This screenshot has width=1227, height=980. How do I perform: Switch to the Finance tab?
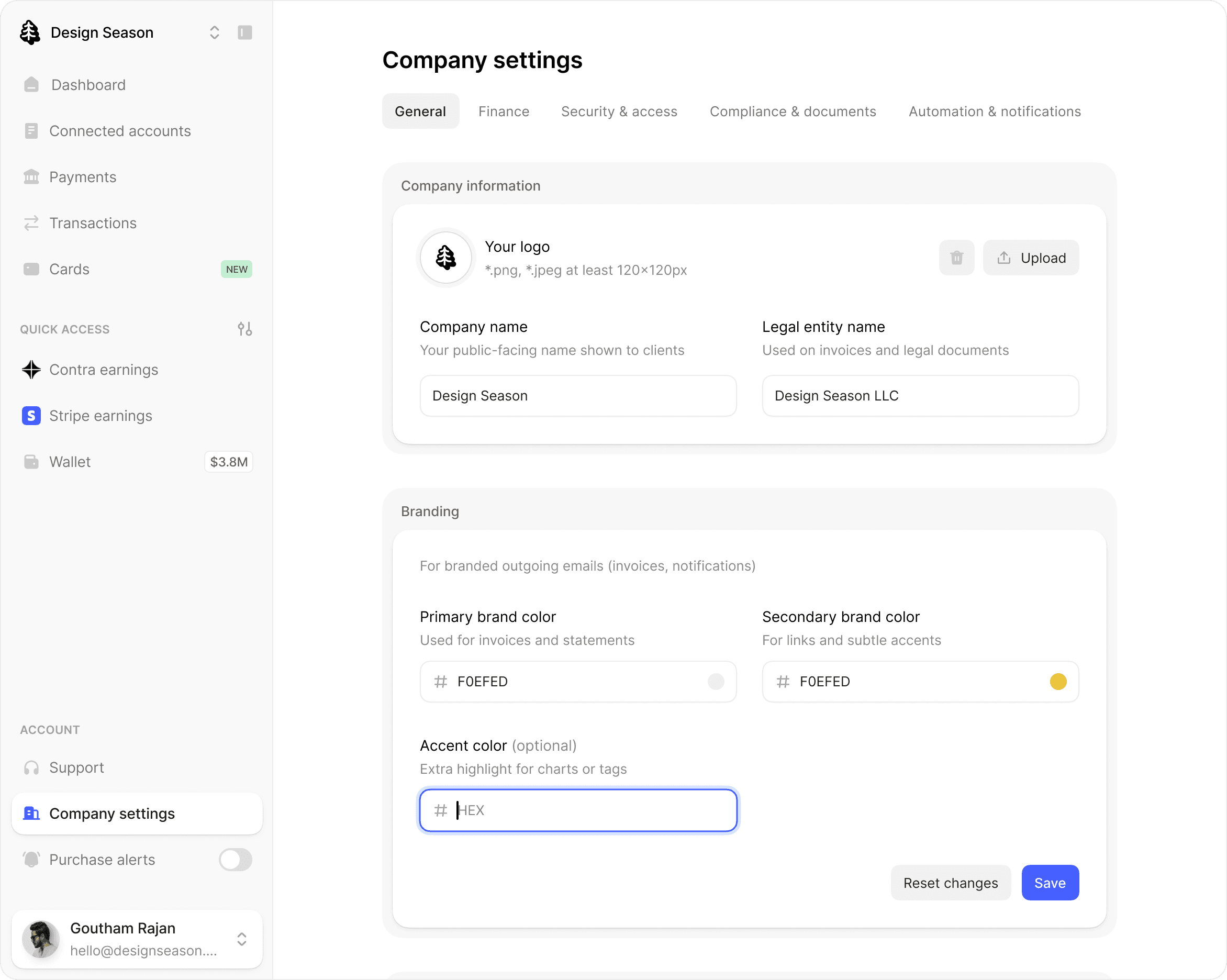click(x=504, y=112)
